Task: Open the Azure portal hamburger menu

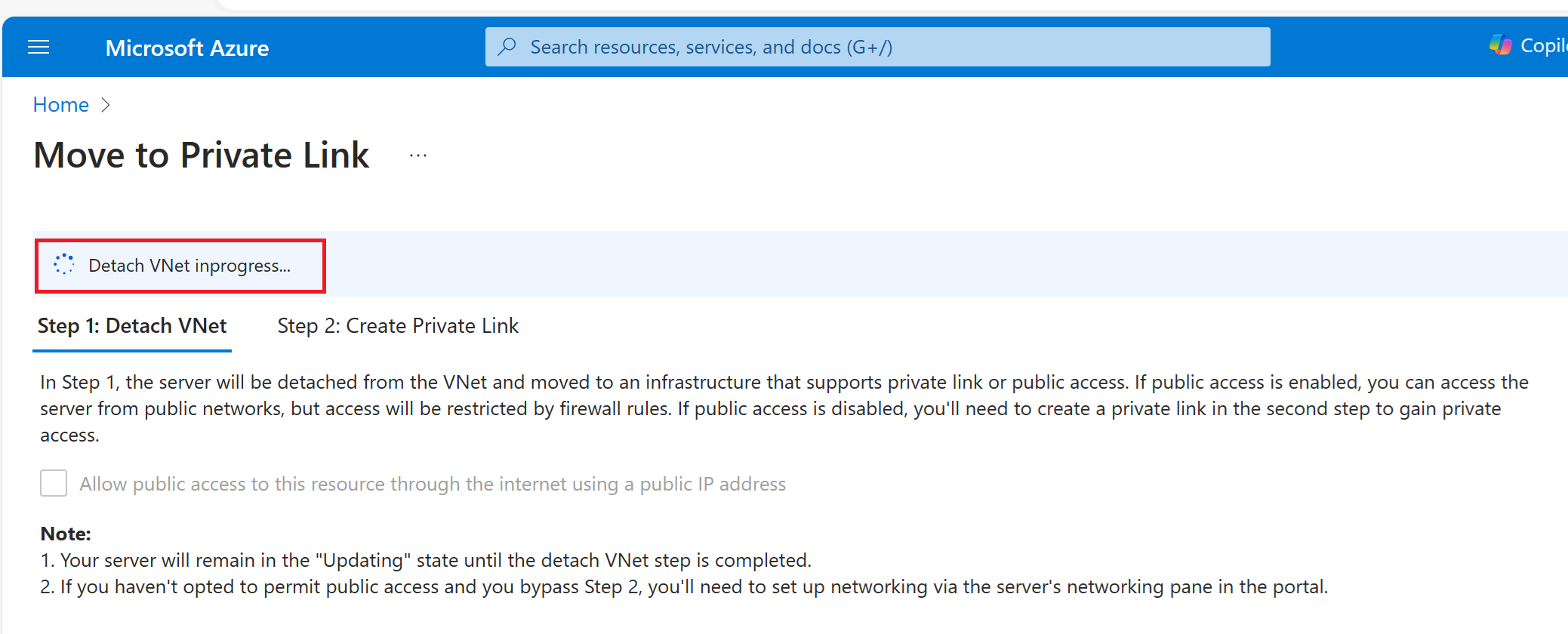Action: point(39,48)
